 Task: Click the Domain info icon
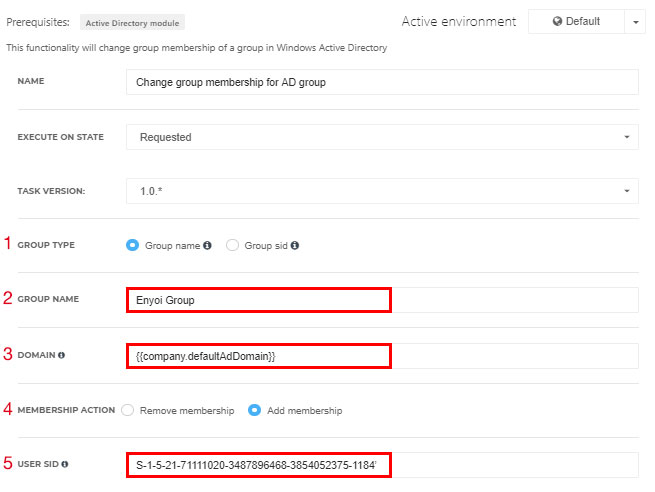(61, 355)
